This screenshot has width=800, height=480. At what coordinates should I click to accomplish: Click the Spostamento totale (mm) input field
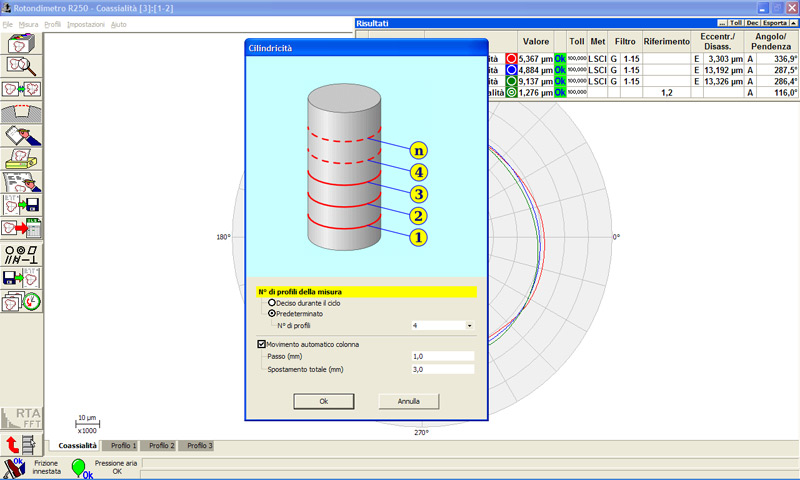tap(442, 369)
